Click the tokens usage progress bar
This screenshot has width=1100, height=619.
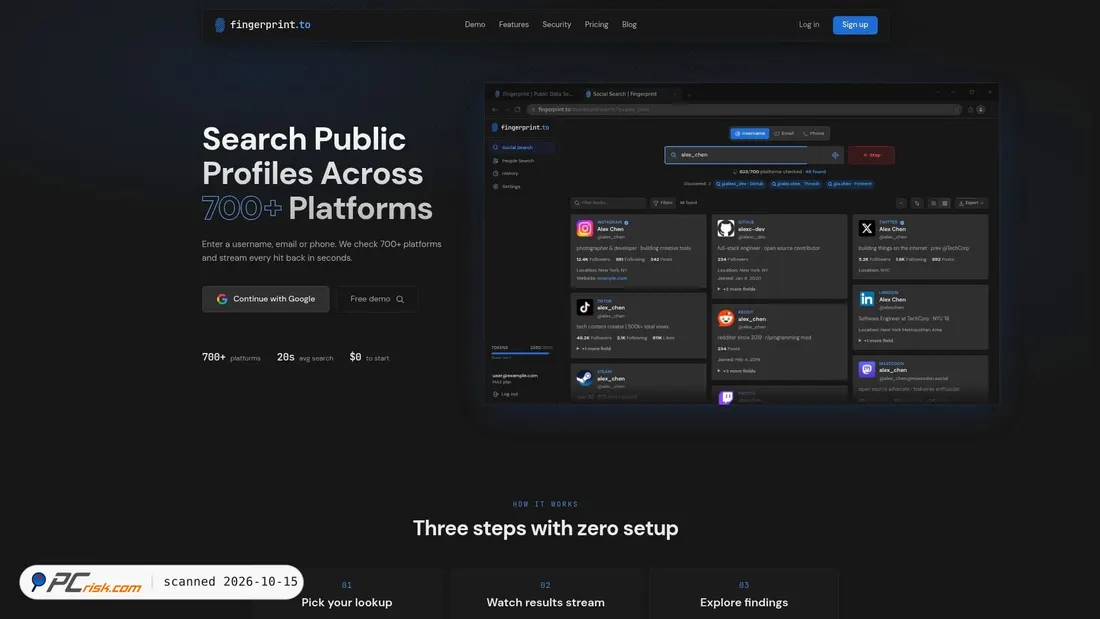click(522, 353)
